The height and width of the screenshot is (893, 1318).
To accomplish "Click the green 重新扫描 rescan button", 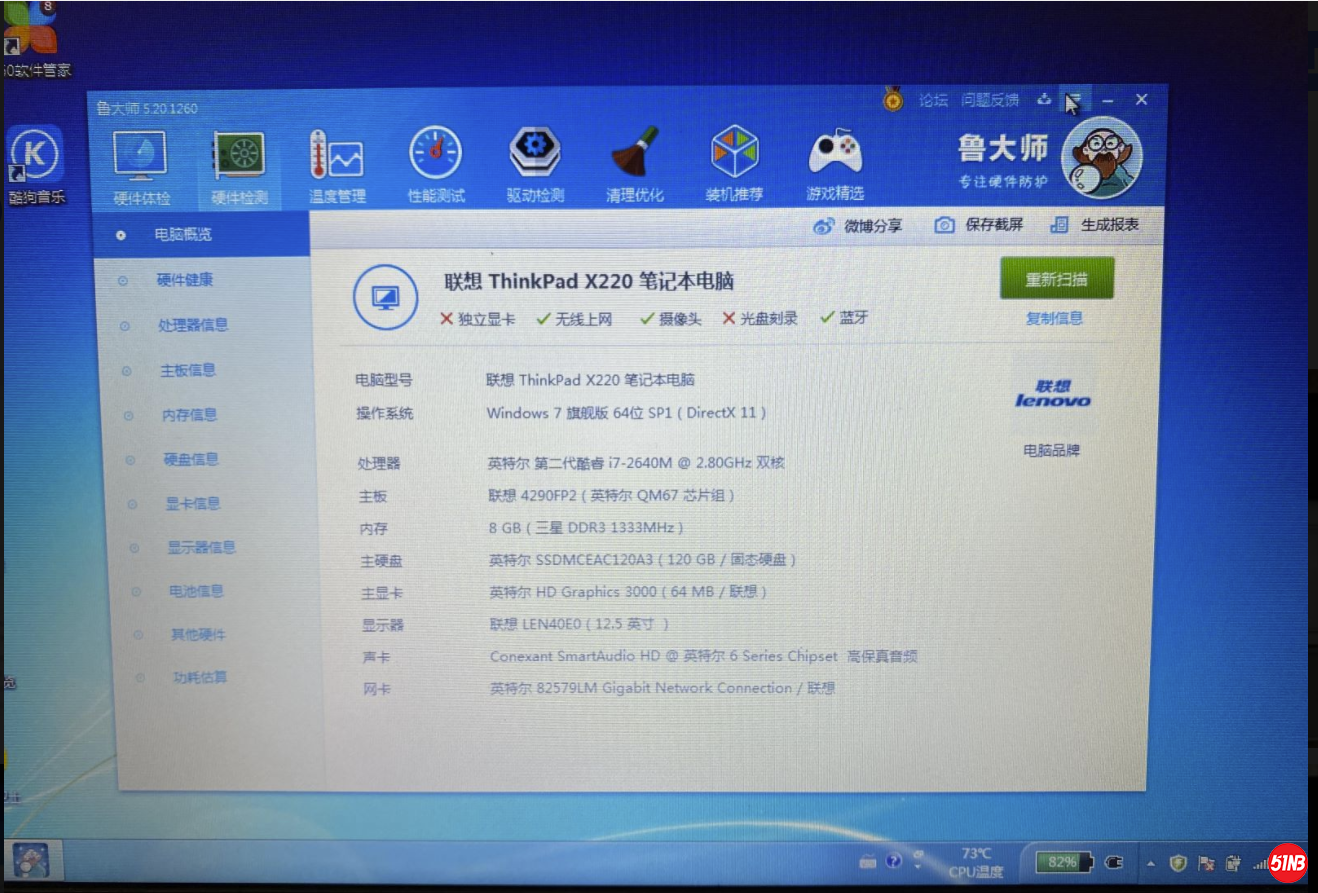I will pos(1056,278).
